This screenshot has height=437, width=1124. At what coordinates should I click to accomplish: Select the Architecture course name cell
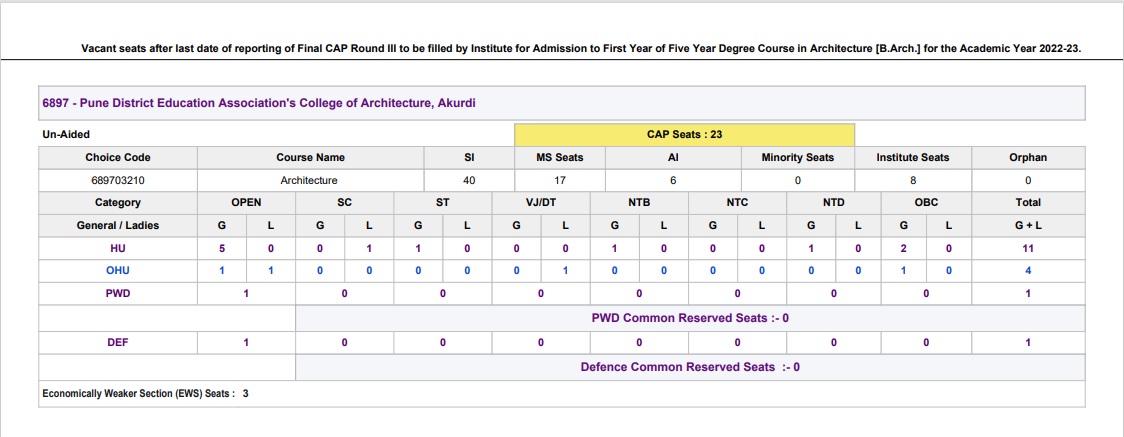click(310, 181)
